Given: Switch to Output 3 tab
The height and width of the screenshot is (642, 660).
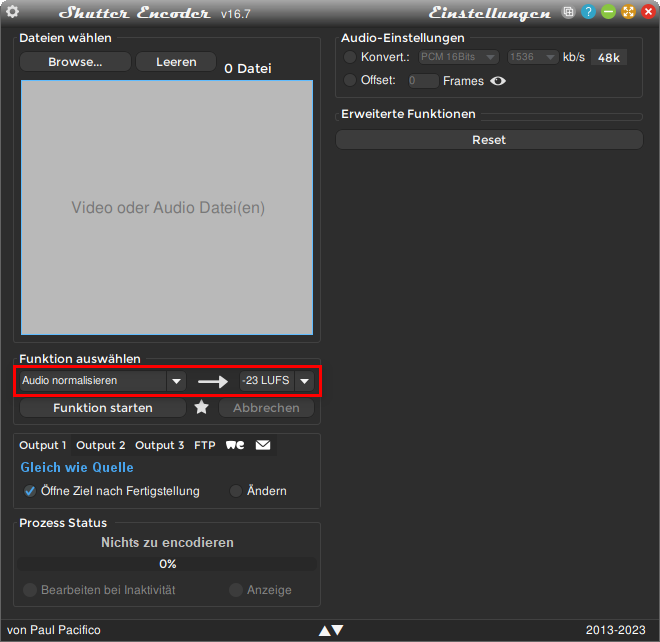Looking at the screenshot, I should pos(160,445).
